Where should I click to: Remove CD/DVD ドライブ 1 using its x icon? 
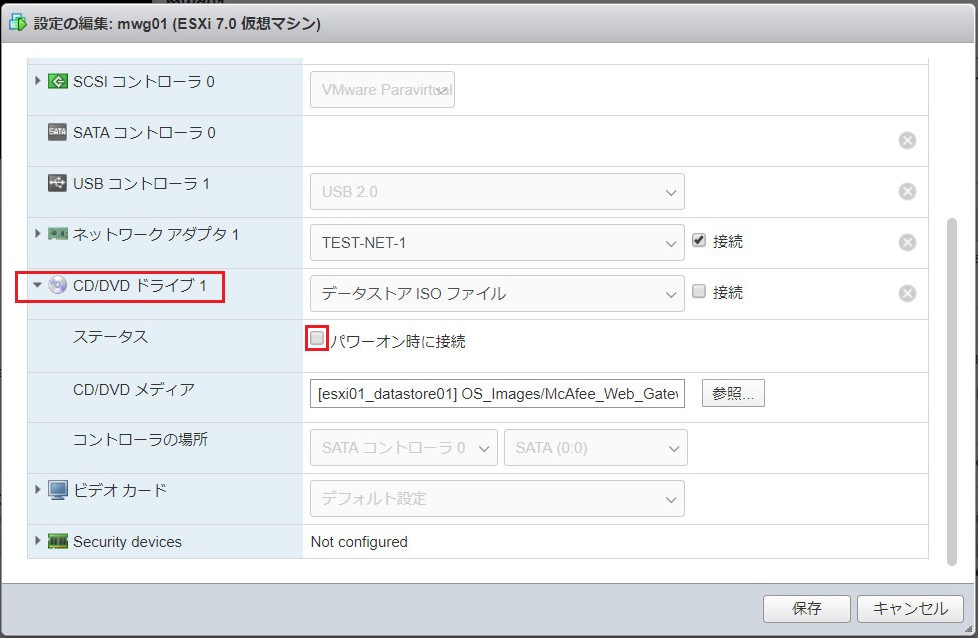(x=907, y=292)
